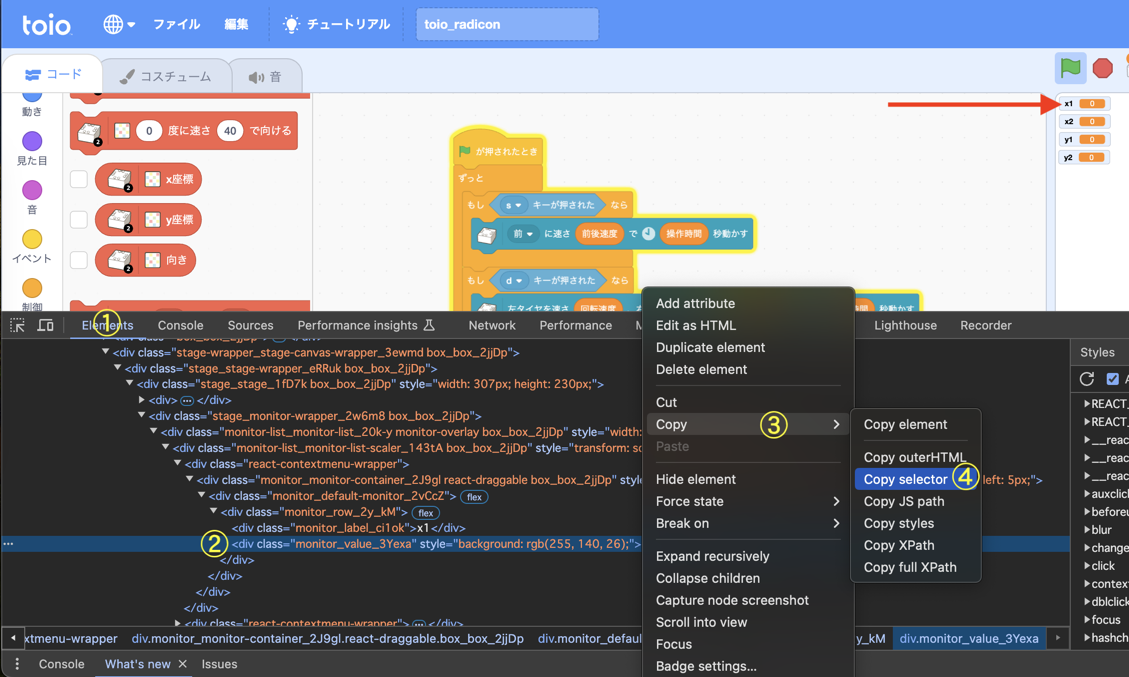The height and width of the screenshot is (677, 1129).
Task: Select the 音 purple block category
Action: click(x=32, y=197)
